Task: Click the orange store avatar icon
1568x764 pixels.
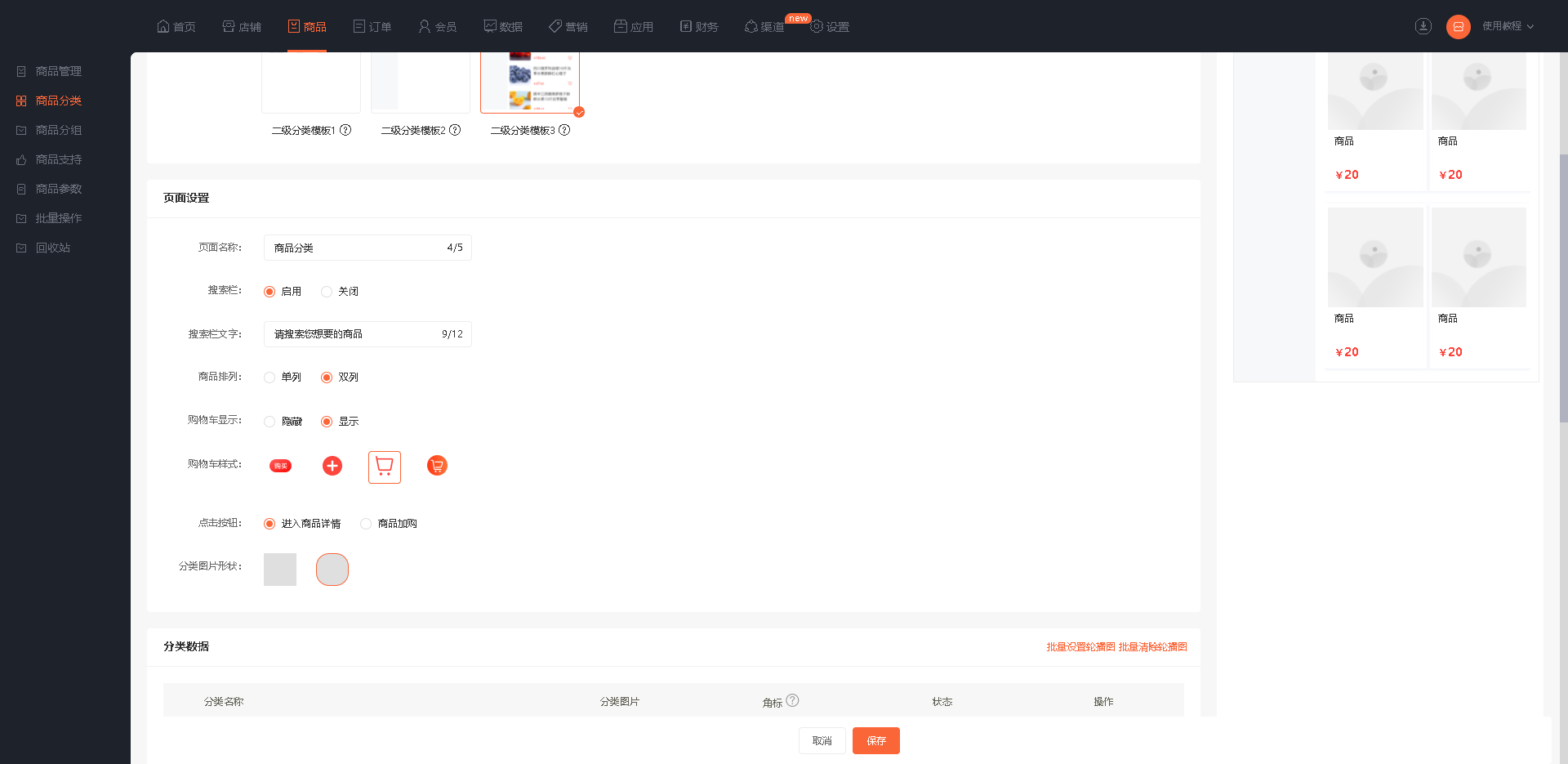Action: (x=1459, y=27)
